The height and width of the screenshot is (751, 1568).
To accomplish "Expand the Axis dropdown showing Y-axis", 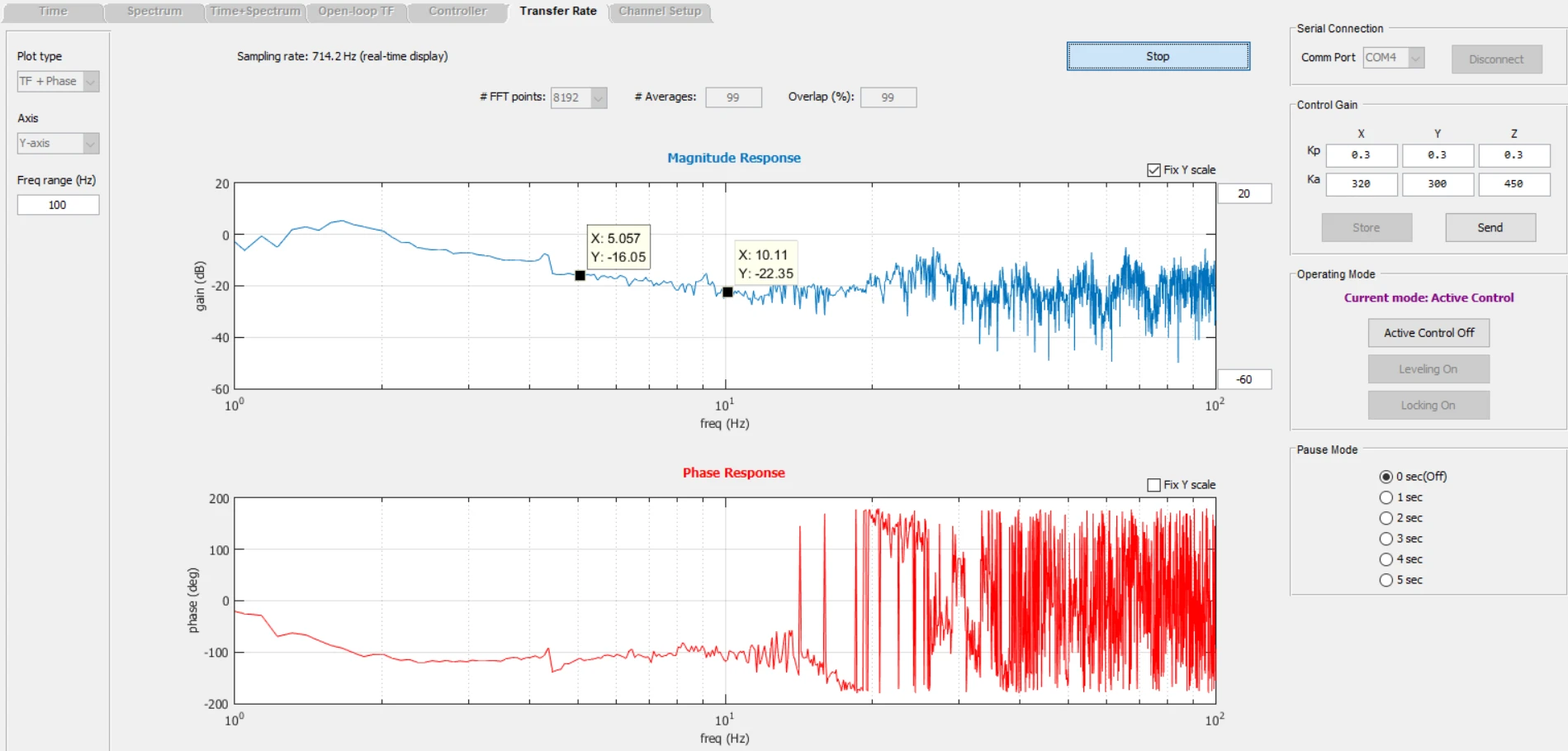I will click(x=58, y=143).
